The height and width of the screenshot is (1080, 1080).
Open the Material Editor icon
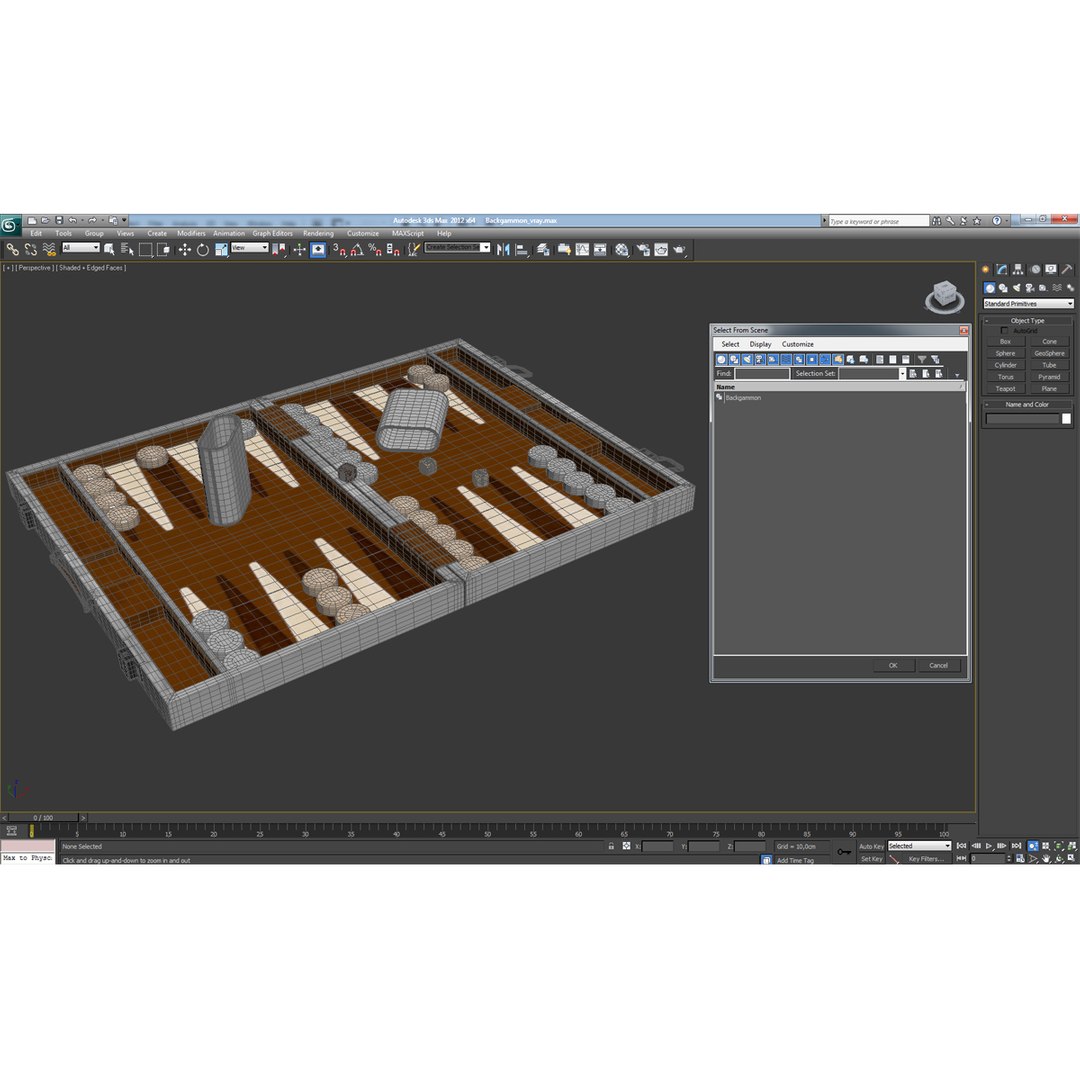pos(622,250)
